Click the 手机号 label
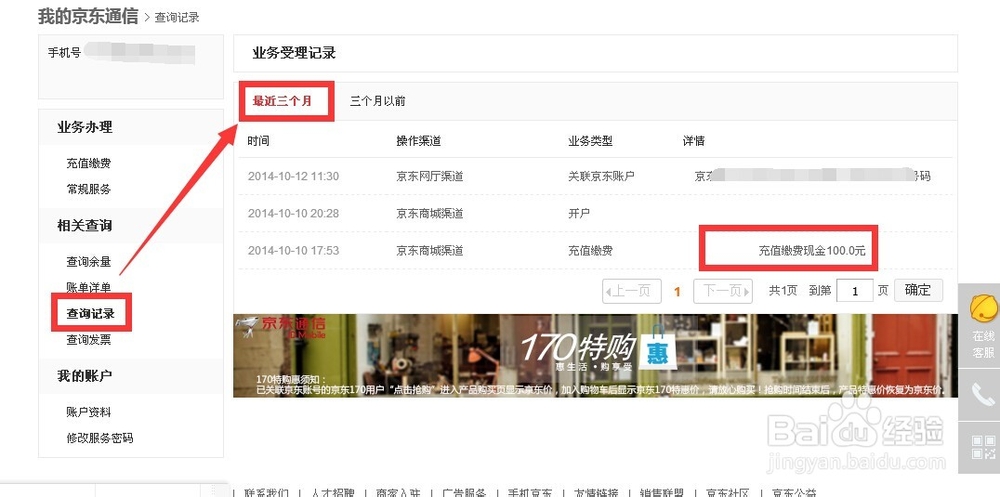The width and height of the screenshot is (1000, 497). click(x=64, y=52)
